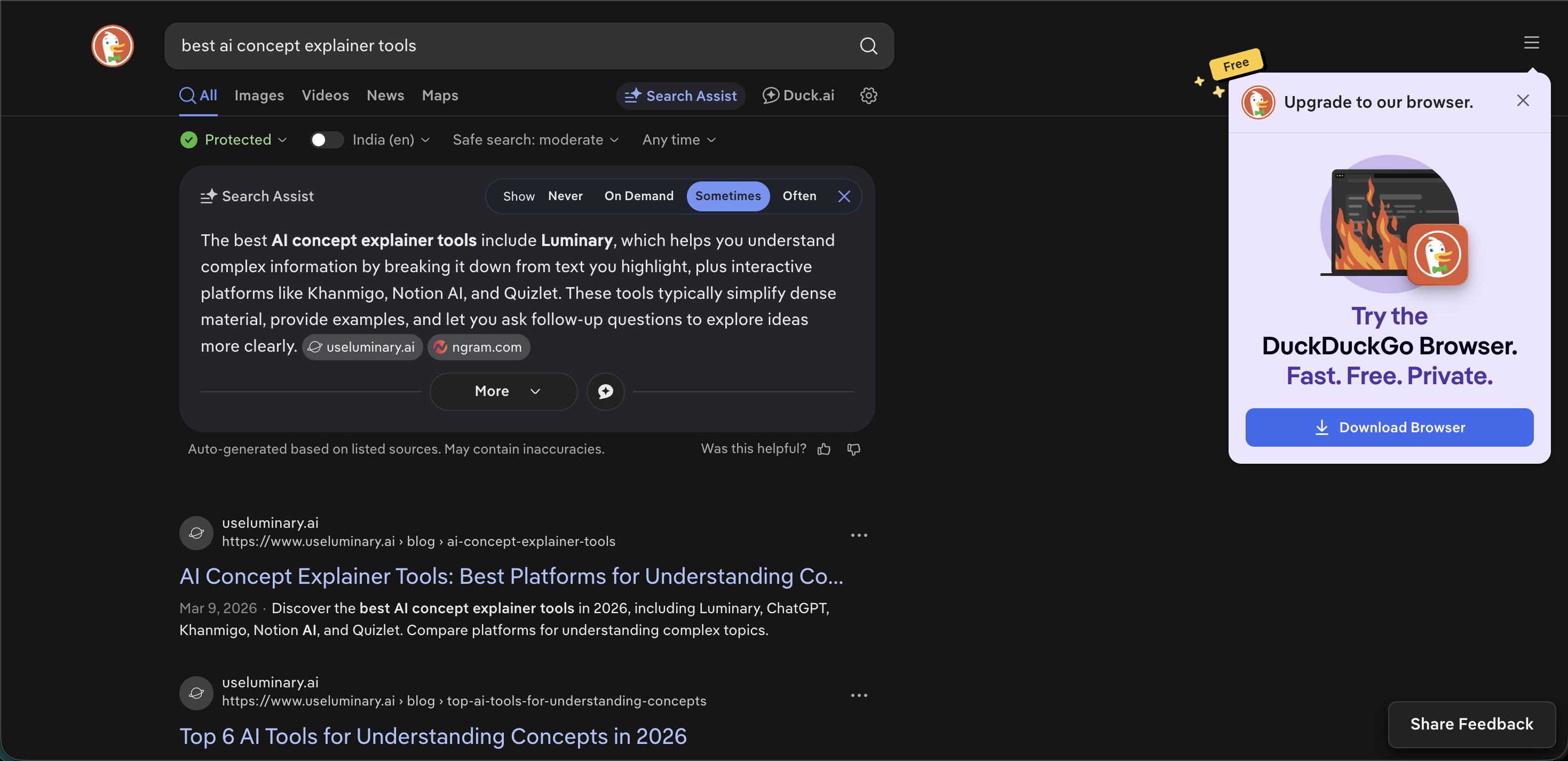
Task: Click the useluminary.ai favicon of second result
Action: point(196,693)
